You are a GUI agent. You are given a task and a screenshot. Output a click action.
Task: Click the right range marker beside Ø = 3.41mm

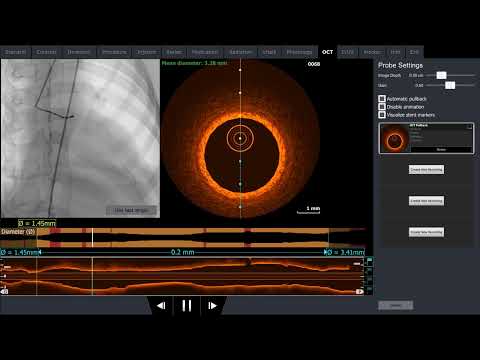coord(326,252)
